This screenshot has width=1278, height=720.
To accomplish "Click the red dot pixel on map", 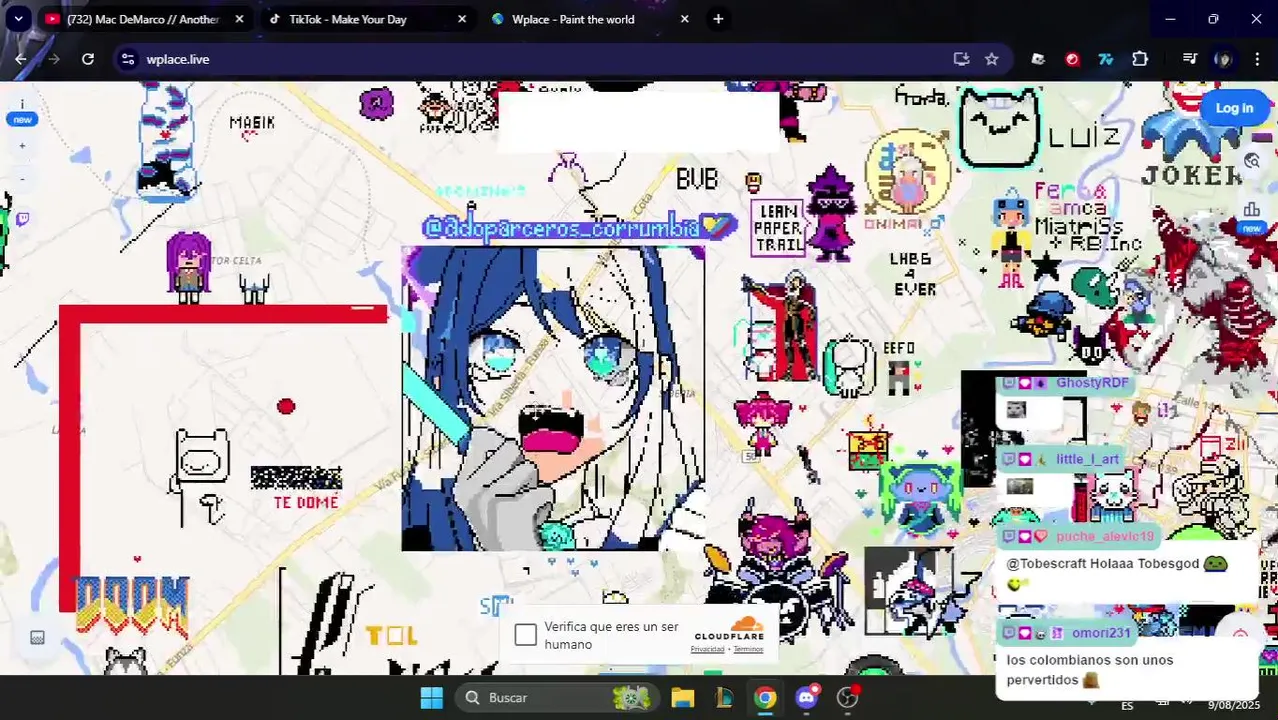I will point(286,406).
